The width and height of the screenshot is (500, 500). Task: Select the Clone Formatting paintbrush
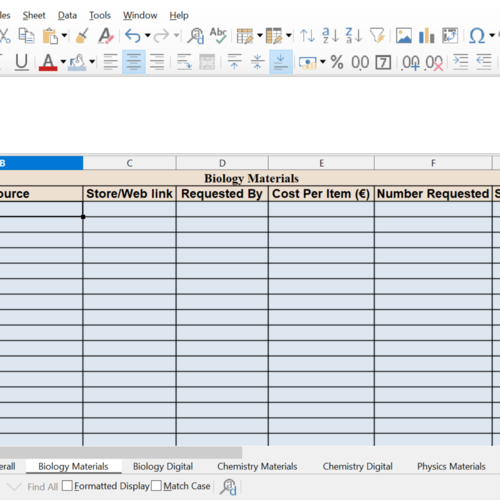pos(82,35)
